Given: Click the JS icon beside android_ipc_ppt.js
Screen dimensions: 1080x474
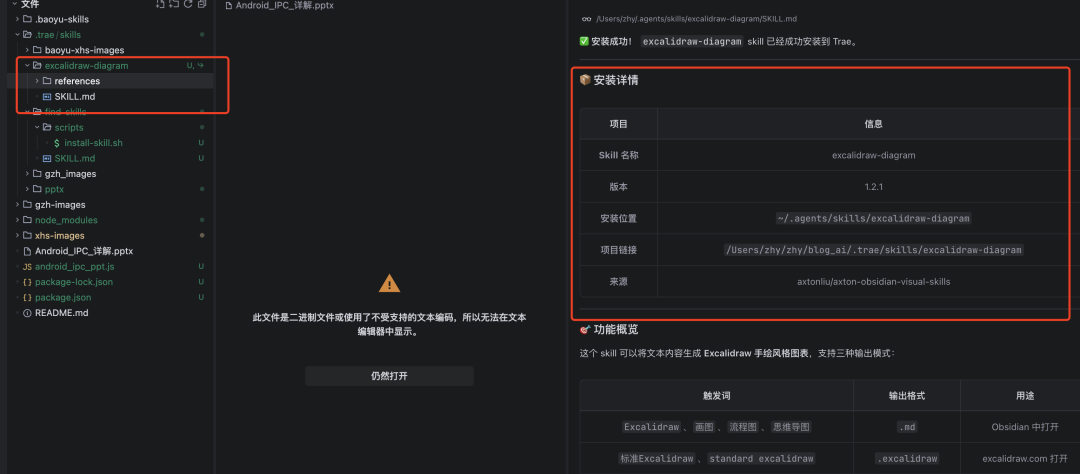Looking at the screenshot, I should [27, 267].
